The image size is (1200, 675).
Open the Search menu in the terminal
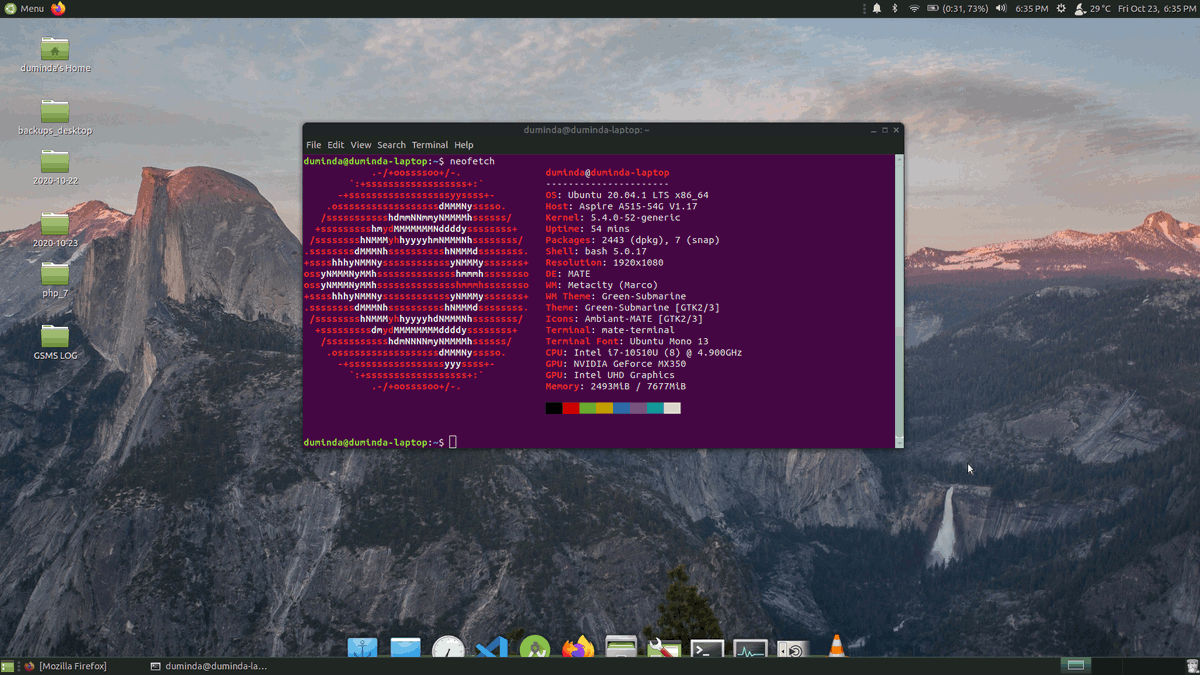point(391,144)
